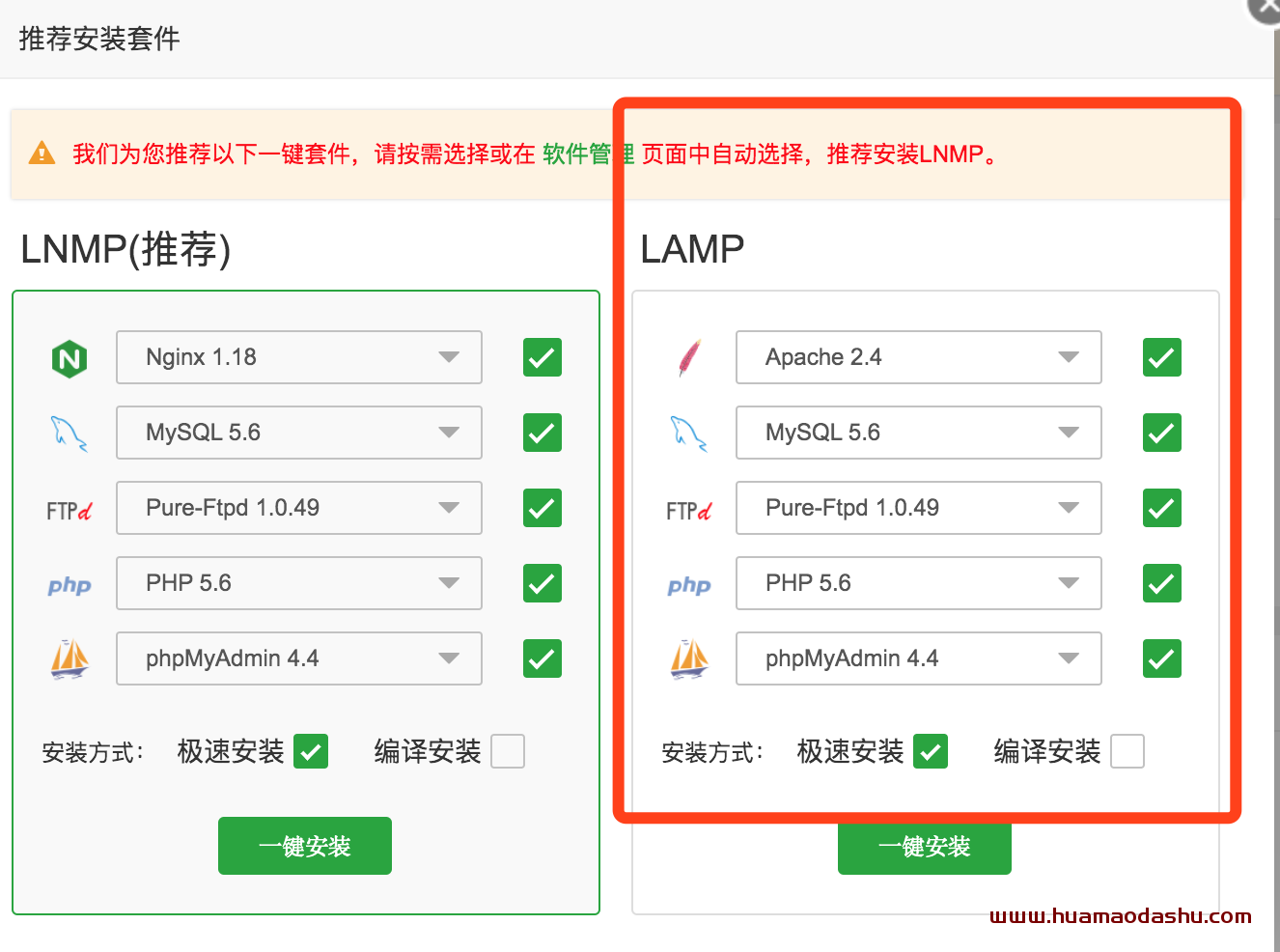Click the phpMyAdmin sailboat icon in LAMP
1280x952 pixels.
[689, 658]
